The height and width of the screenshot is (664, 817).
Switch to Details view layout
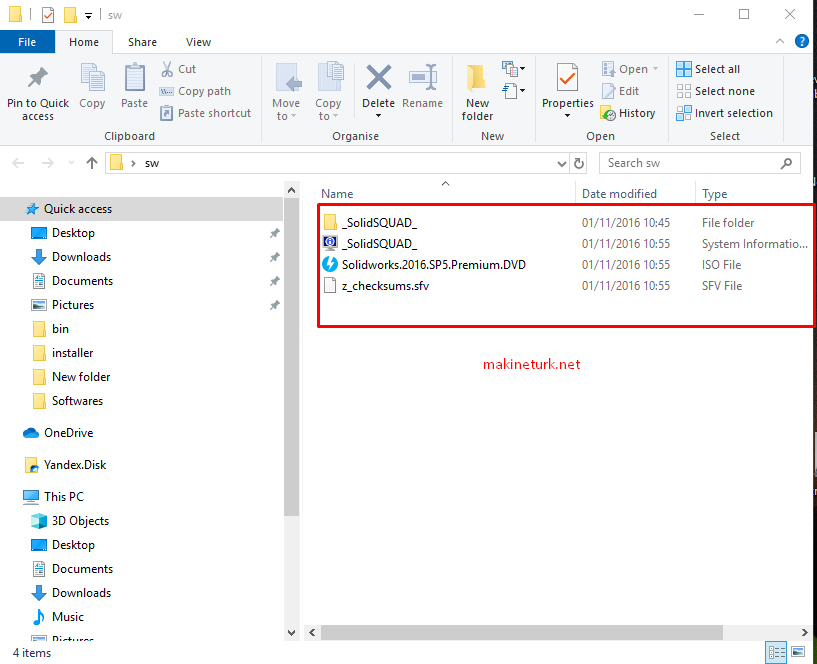click(x=776, y=652)
